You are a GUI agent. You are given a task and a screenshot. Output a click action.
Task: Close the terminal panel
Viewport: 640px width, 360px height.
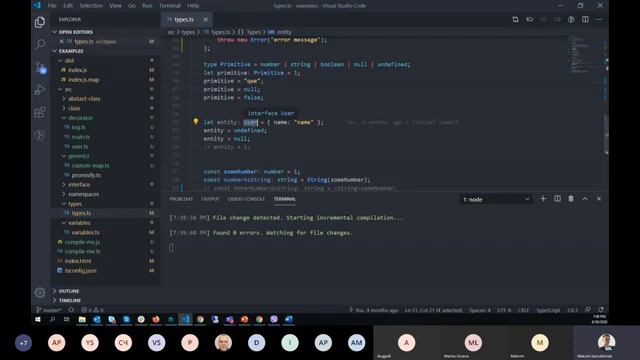599,198
